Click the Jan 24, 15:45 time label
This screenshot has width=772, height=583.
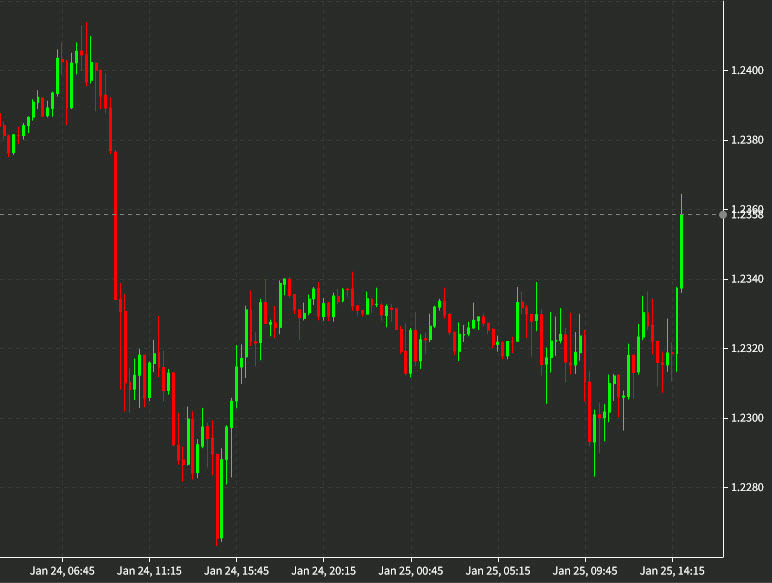tap(236, 571)
